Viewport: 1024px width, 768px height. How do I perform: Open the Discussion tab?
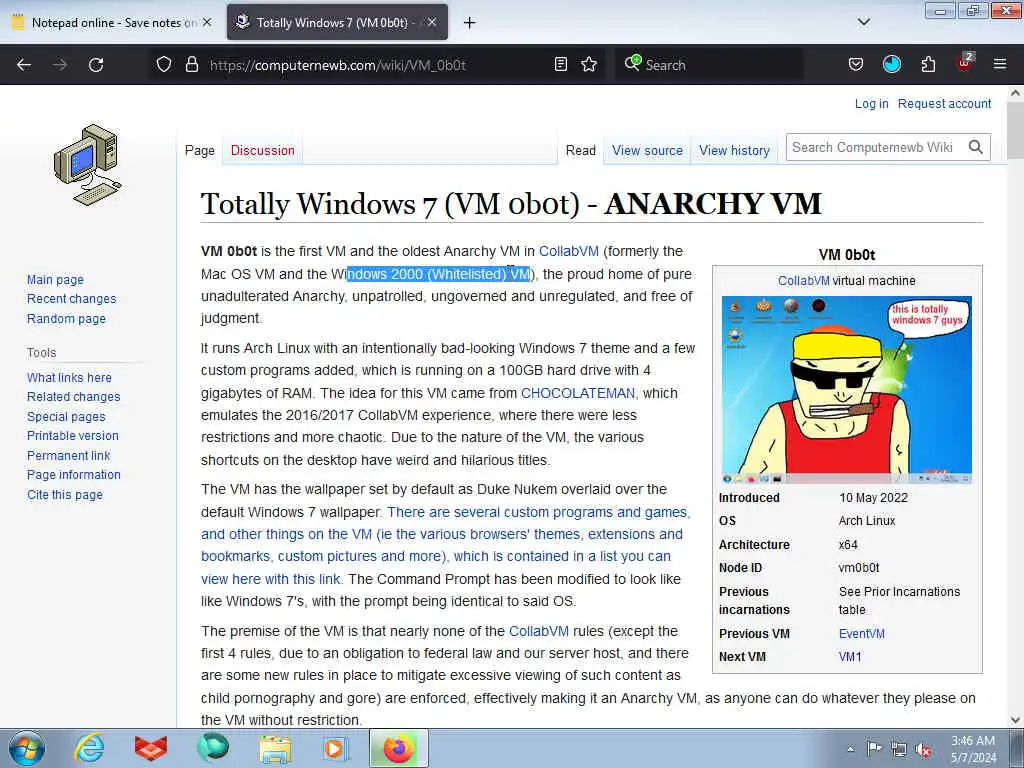[x=263, y=150]
